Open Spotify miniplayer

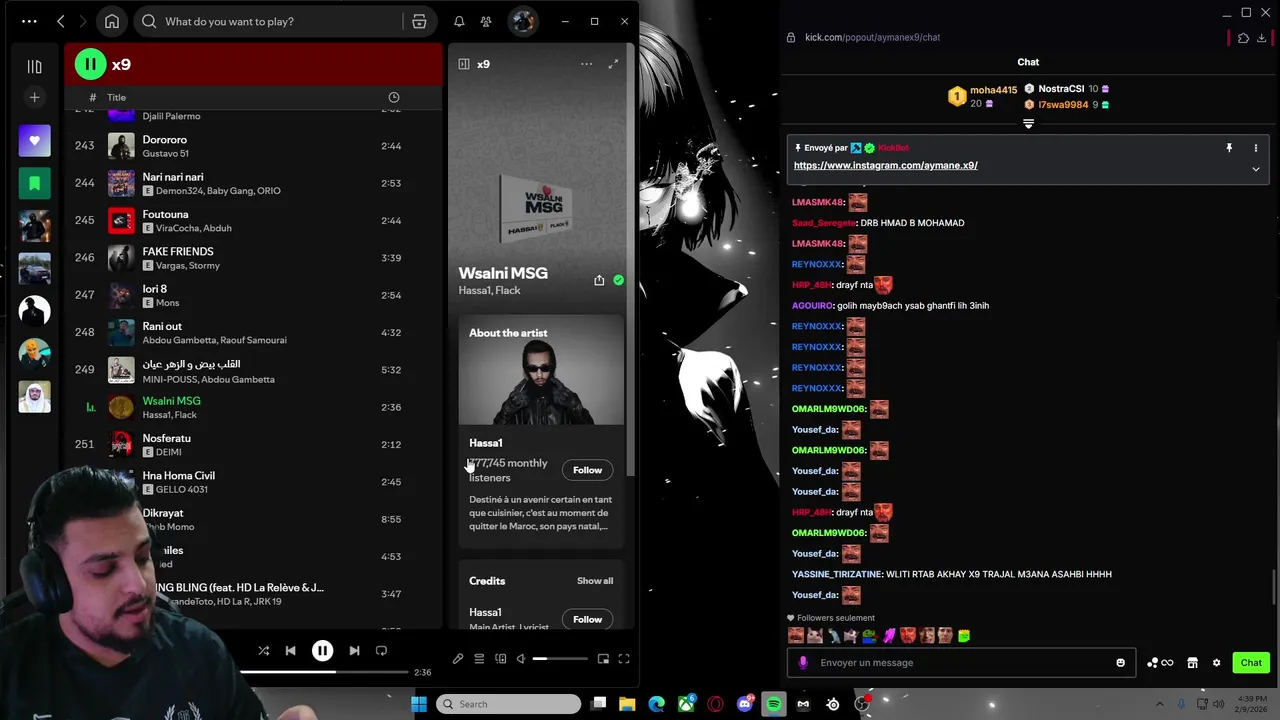click(603, 659)
